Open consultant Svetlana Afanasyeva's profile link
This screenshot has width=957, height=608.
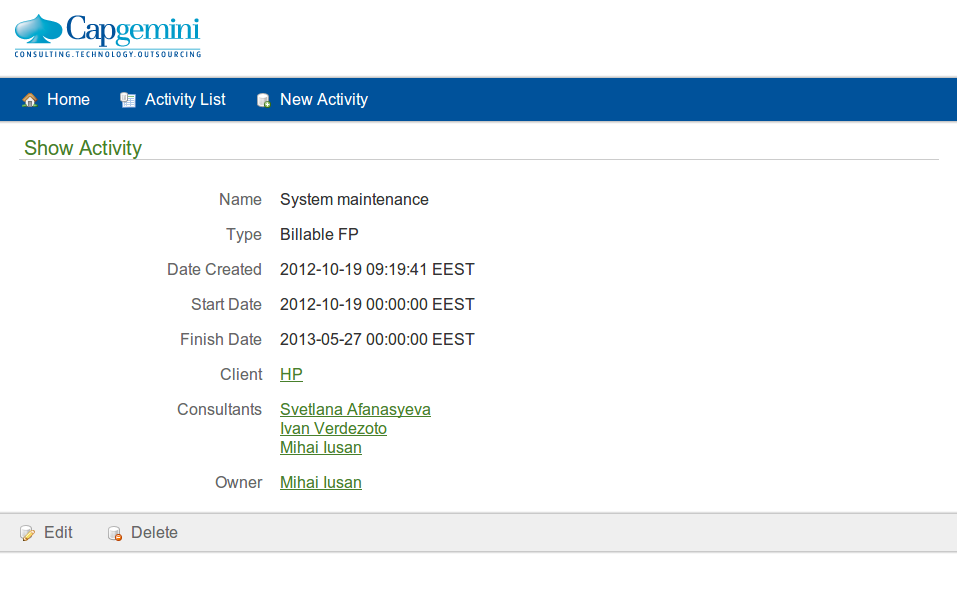point(355,410)
